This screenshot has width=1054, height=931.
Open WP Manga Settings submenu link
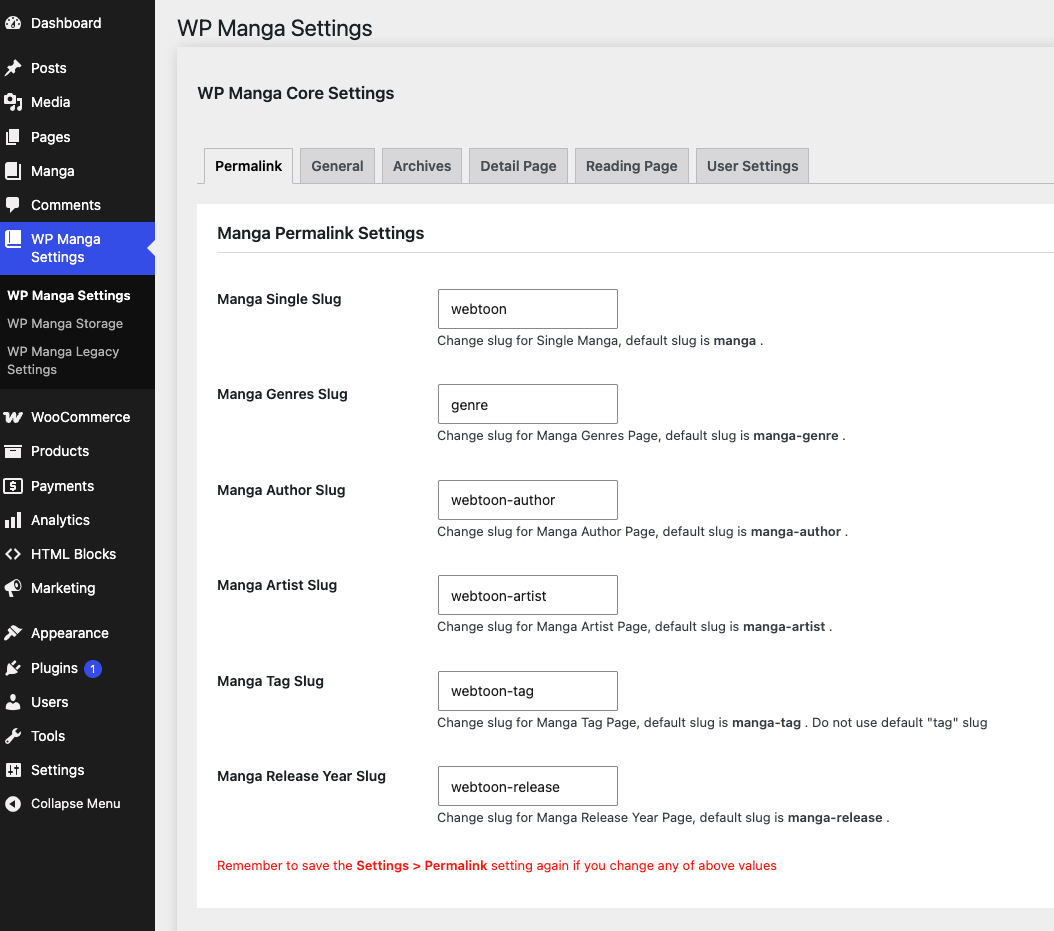coord(69,295)
